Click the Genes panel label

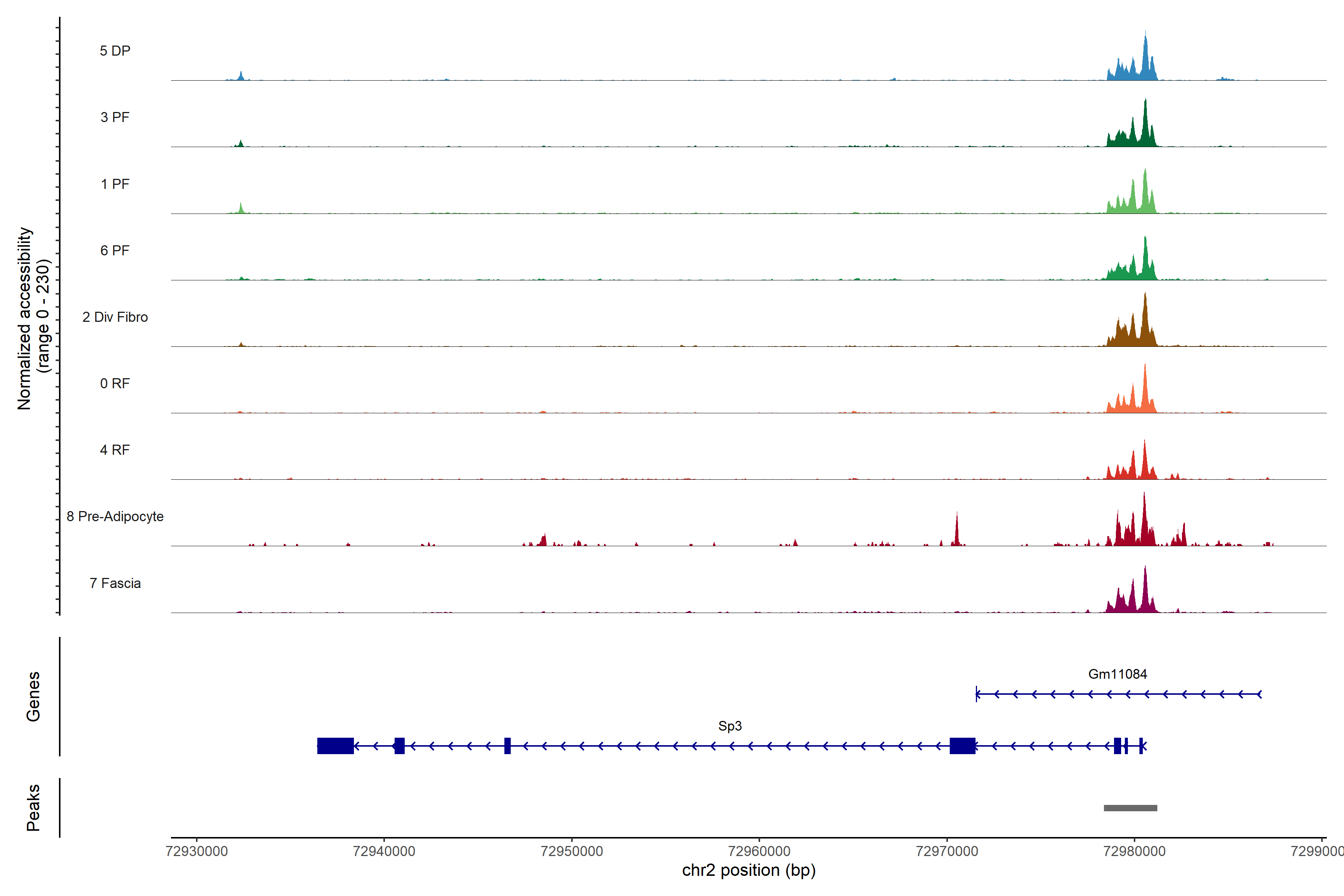click(33, 696)
